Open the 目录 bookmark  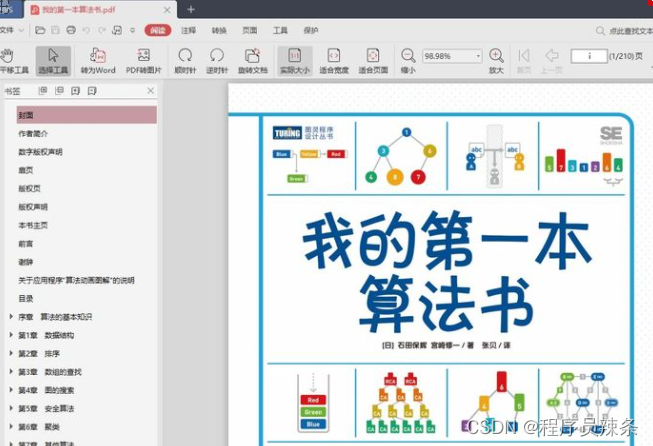[x=25, y=299]
